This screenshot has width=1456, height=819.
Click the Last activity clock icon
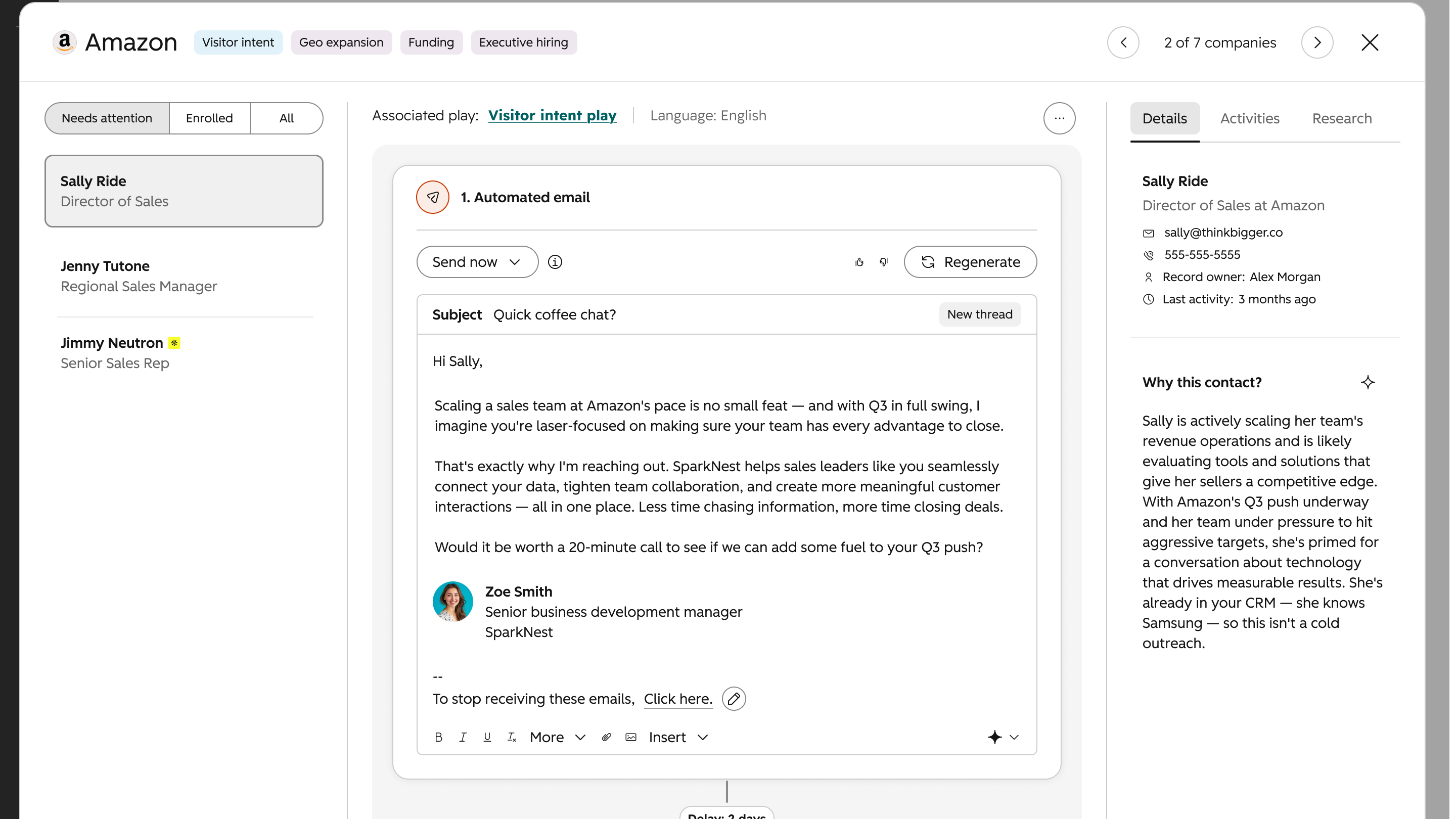[1149, 299]
